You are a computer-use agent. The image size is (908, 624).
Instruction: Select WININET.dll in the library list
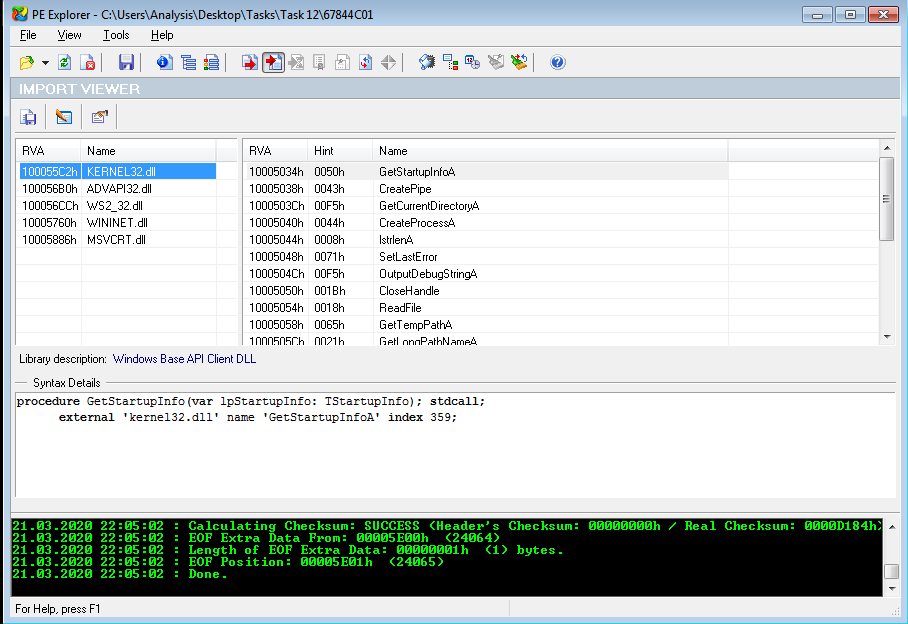tap(118, 223)
